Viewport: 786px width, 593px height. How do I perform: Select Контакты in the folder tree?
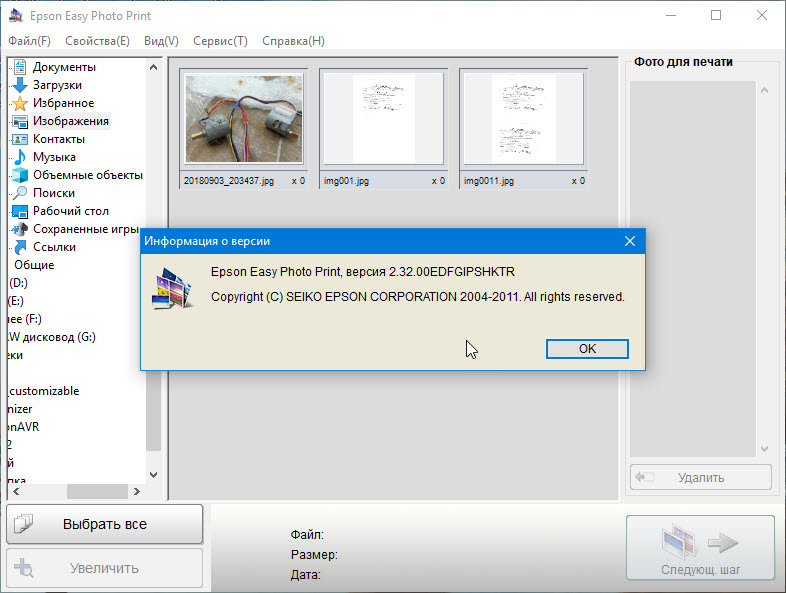point(59,139)
